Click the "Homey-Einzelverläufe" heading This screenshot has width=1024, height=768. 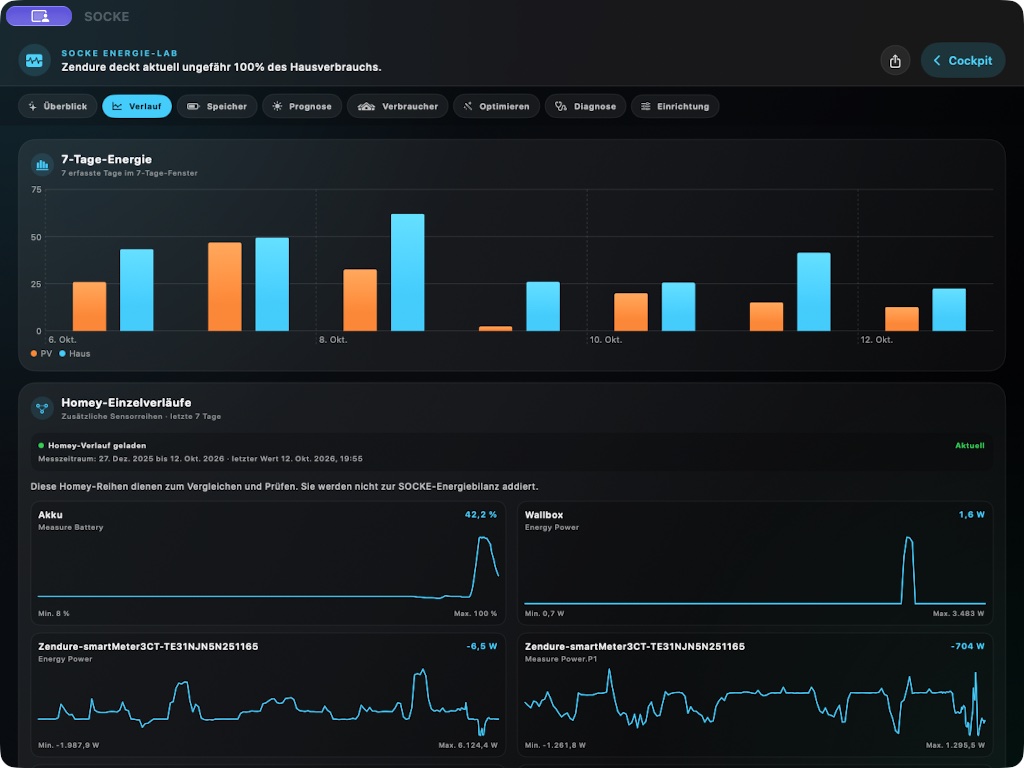click(x=126, y=402)
